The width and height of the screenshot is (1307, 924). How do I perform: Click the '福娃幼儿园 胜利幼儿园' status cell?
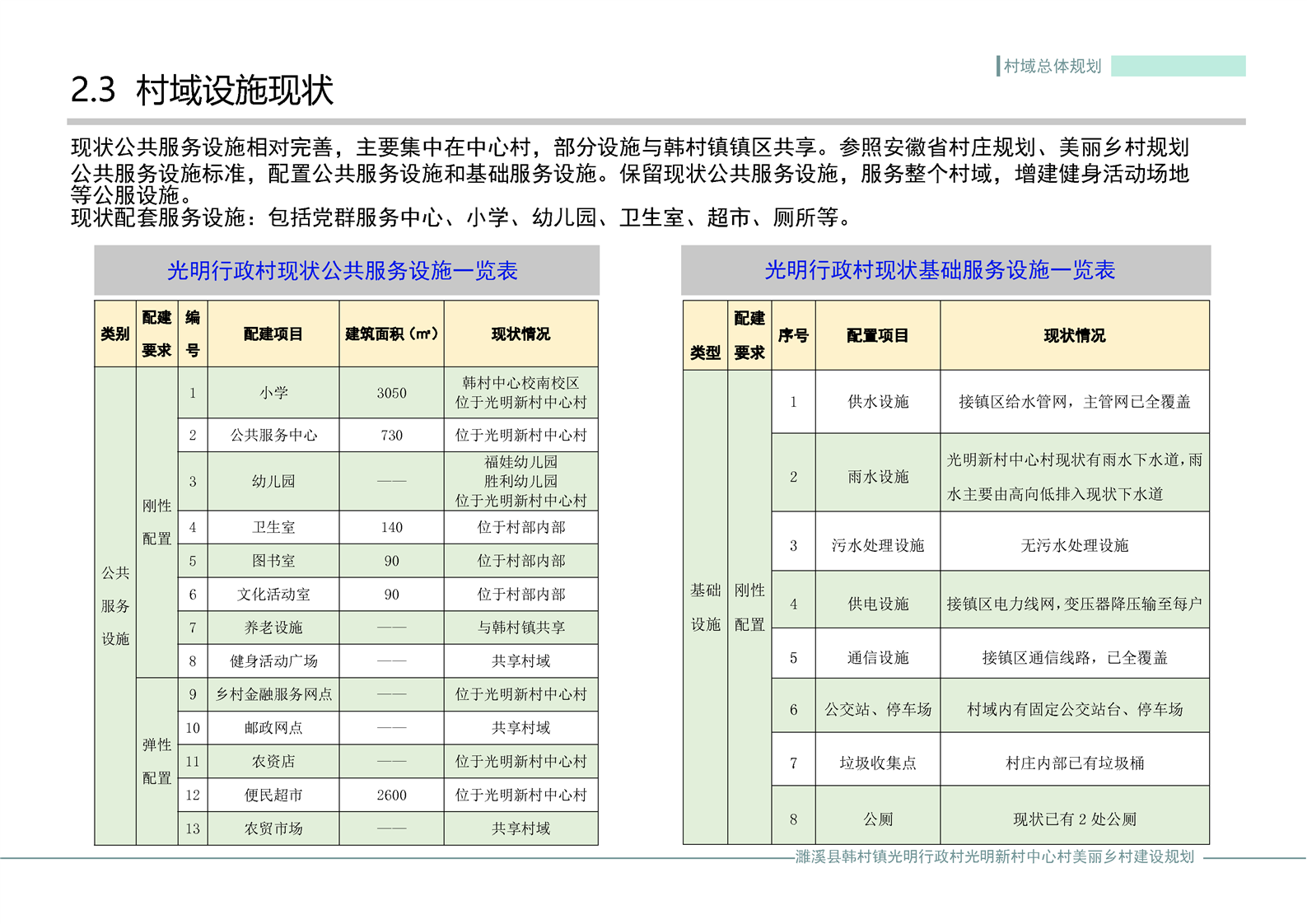click(x=521, y=481)
